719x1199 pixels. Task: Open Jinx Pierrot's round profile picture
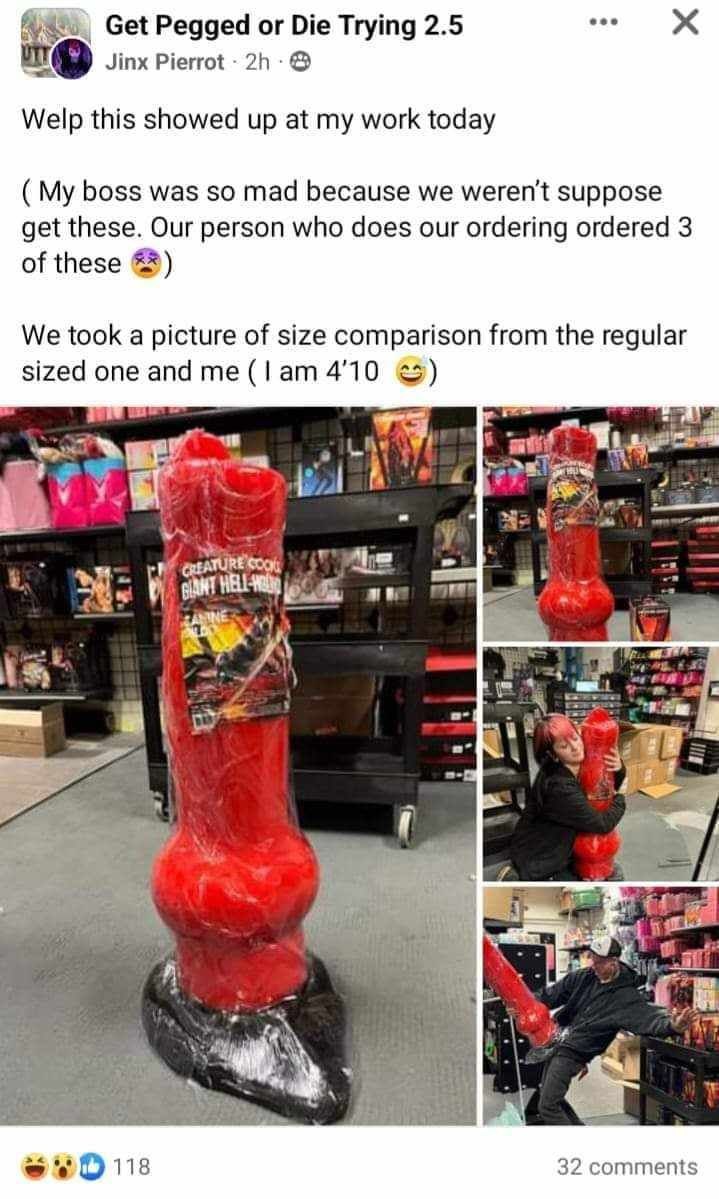[x=73, y=60]
